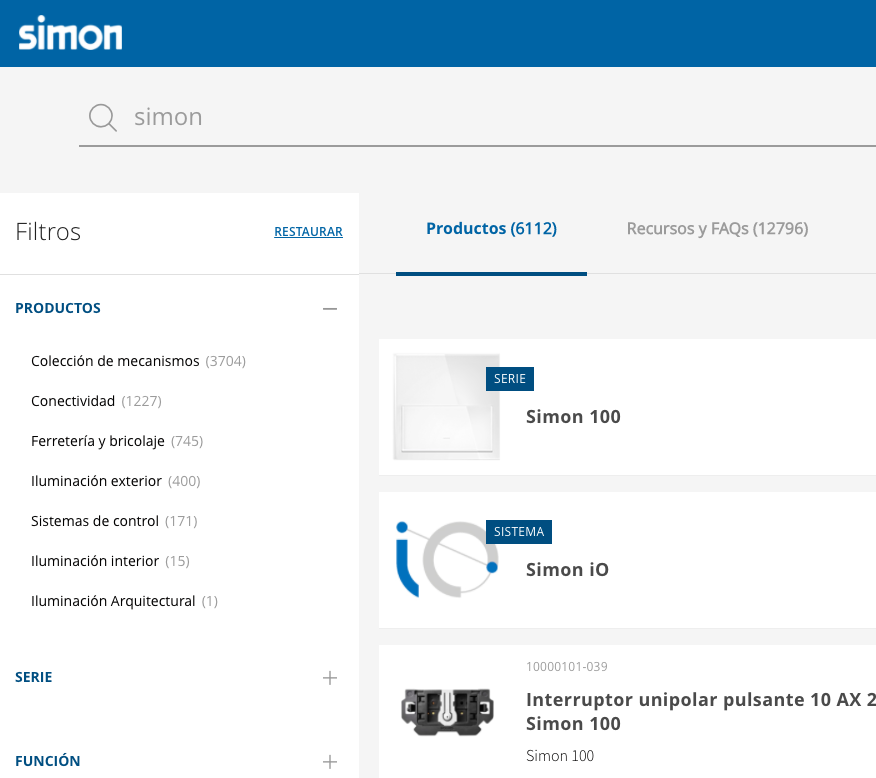Open the Simon iO system result title

pos(567,570)
